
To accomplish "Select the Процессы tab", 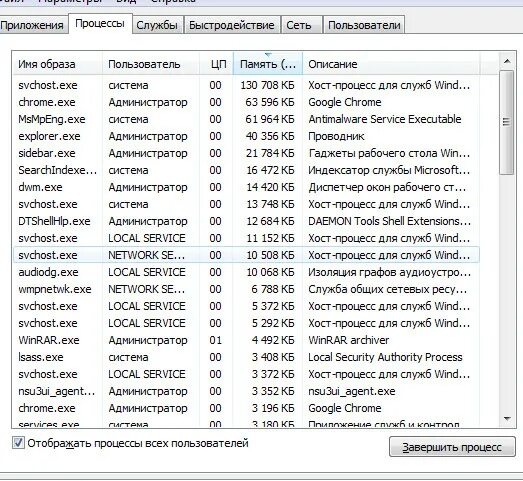I will pyautogui.click(x=100, y=24).
